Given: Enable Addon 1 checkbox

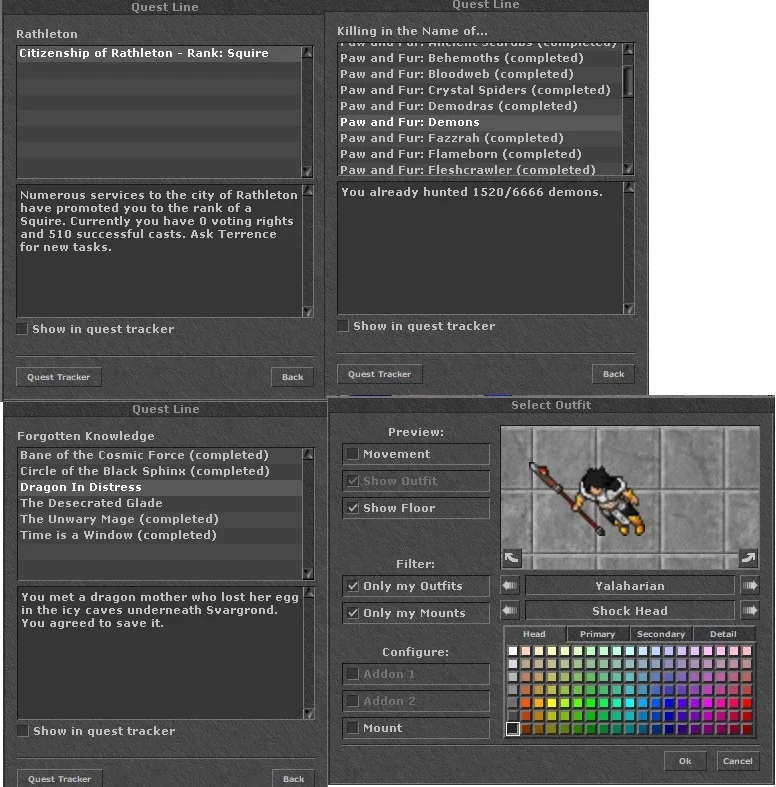Looking at the screenshot, I should point(353,674).
